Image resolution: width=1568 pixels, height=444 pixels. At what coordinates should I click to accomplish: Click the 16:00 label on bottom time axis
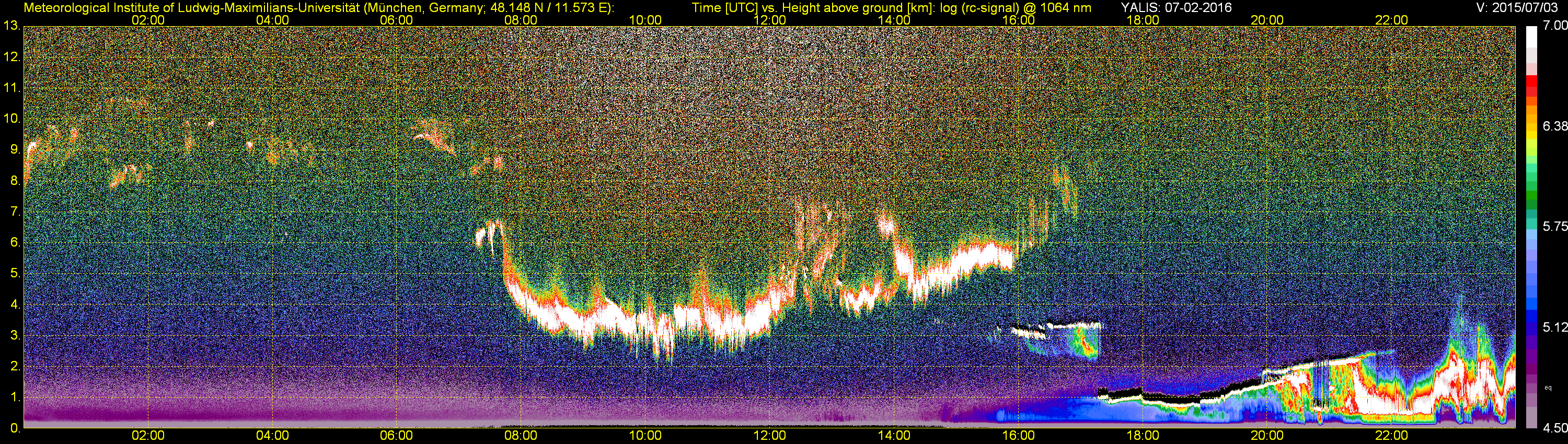pyautogui.click(x=1018, y=436)
